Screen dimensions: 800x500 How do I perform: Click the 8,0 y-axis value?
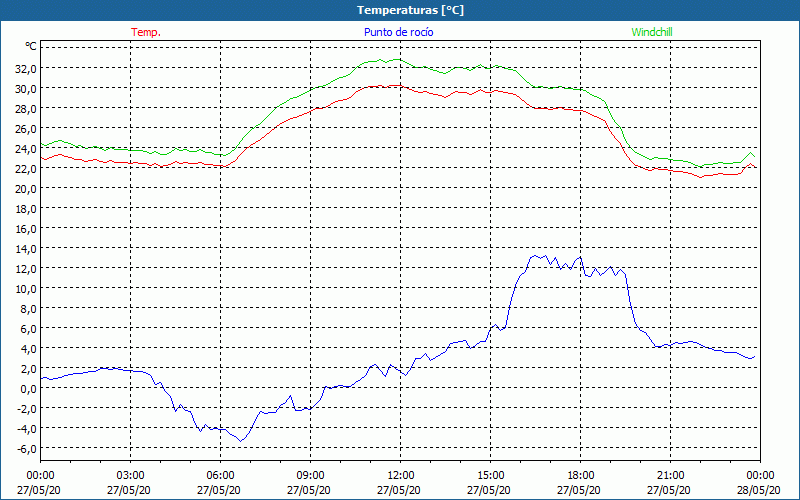(x=29, y=309)
